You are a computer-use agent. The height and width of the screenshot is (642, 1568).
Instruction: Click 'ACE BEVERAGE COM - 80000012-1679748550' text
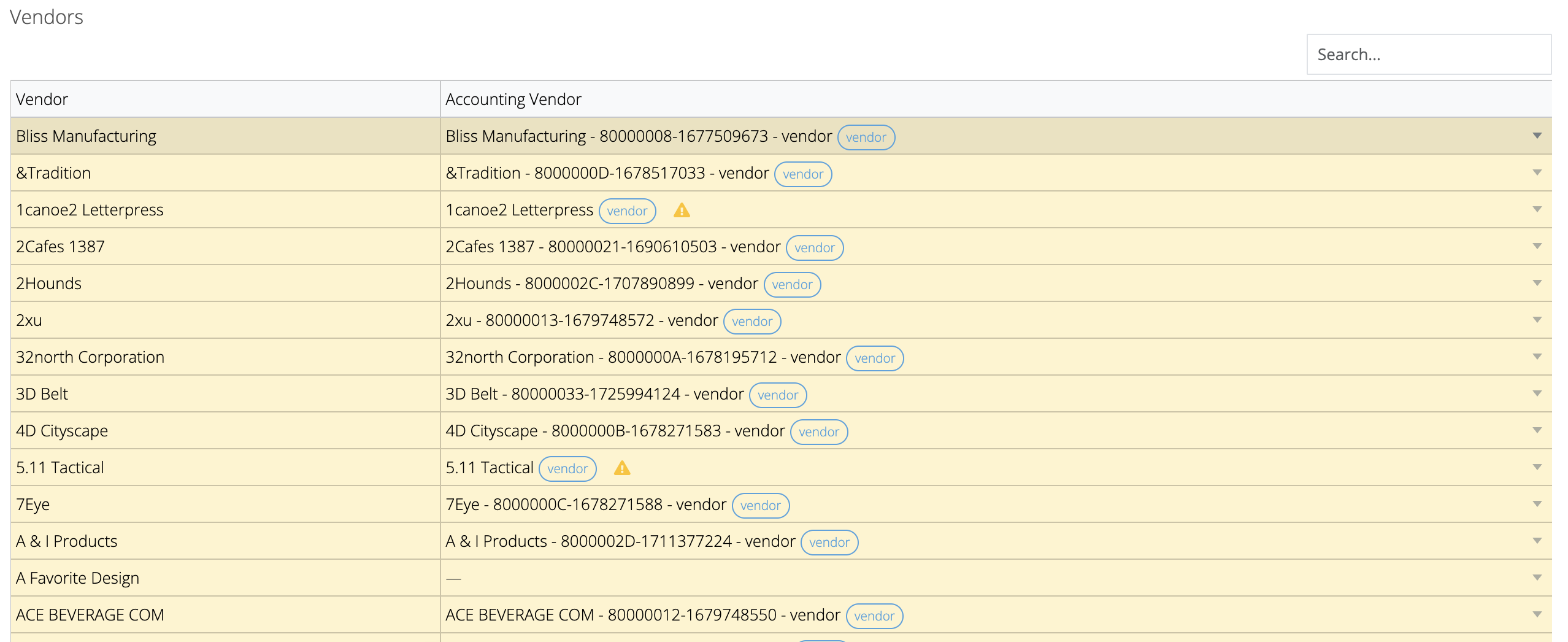pyautogui.click(x=611, y=614)
